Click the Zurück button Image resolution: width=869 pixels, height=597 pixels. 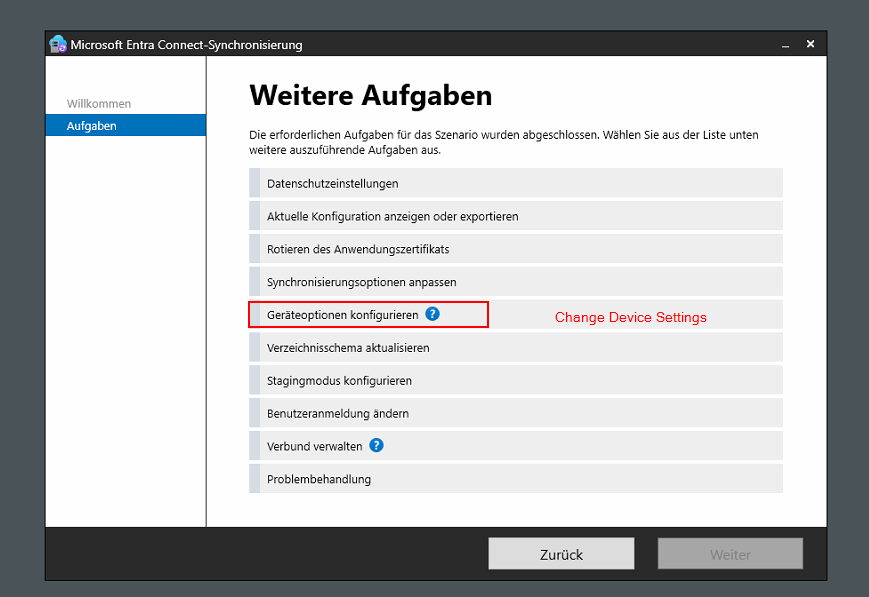[561, 554]
